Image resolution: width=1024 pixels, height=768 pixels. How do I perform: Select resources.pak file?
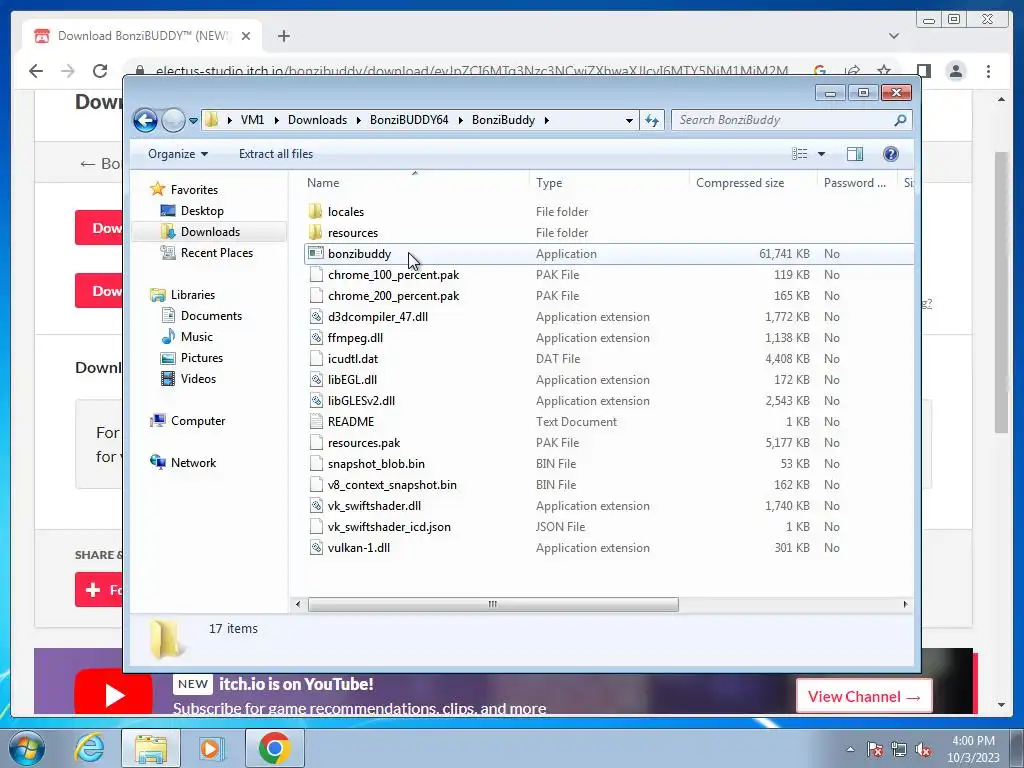click(364, 443)
